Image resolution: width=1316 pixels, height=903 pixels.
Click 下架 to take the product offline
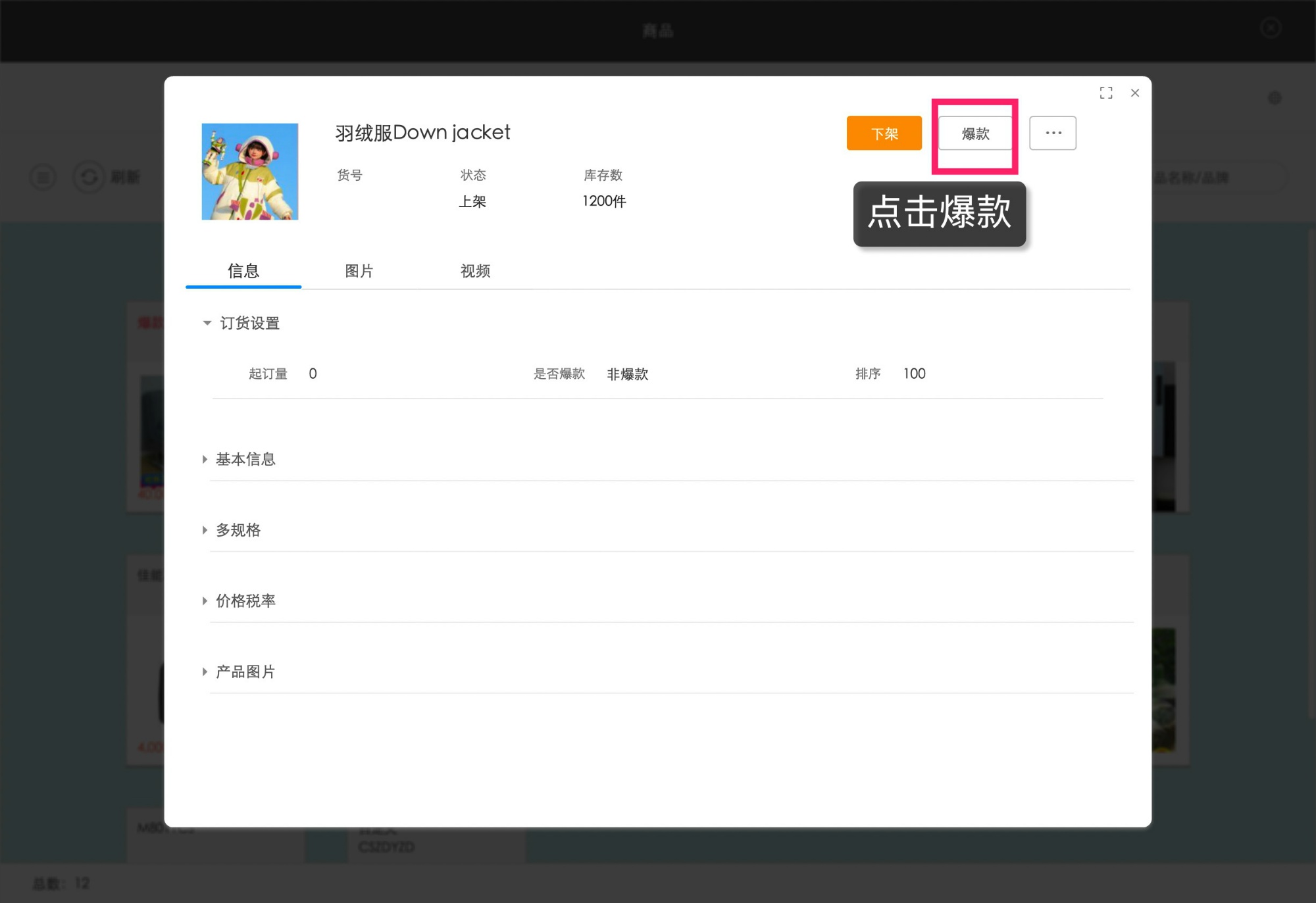coord(884,133)
